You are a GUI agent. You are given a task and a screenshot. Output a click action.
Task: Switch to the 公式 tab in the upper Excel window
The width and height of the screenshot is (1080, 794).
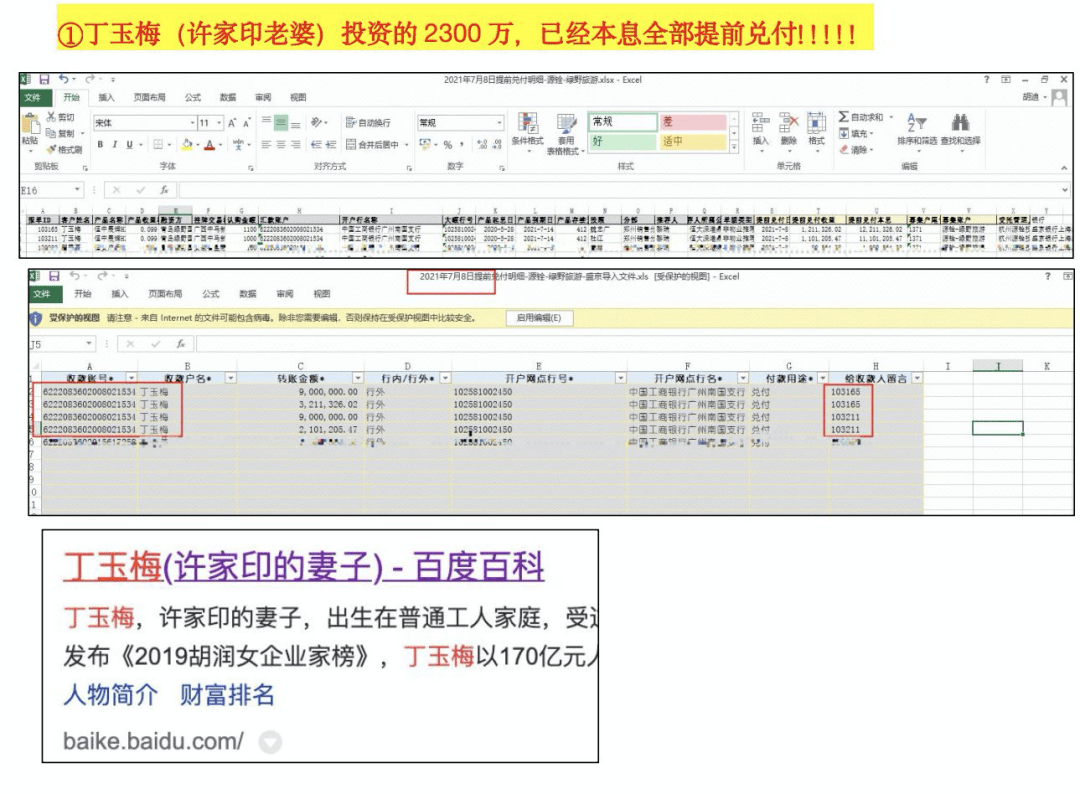(x=193, y=98)
